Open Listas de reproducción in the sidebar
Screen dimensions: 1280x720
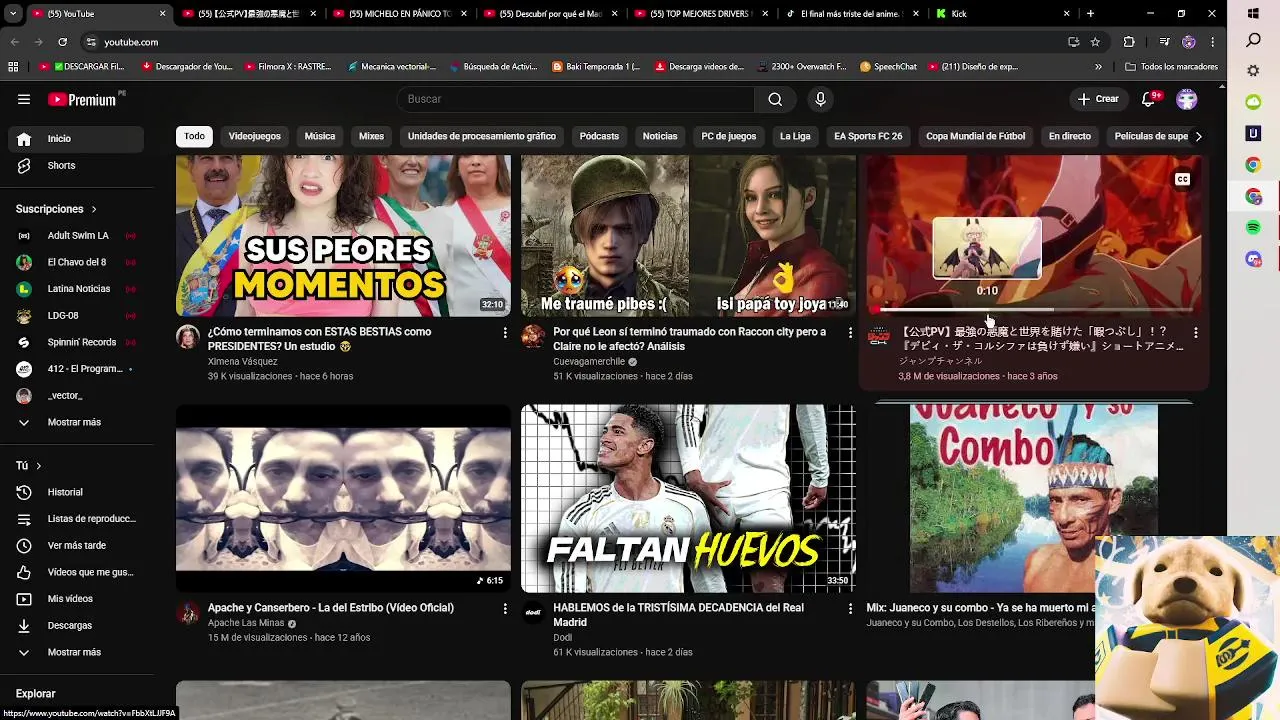tap(76, 519)
